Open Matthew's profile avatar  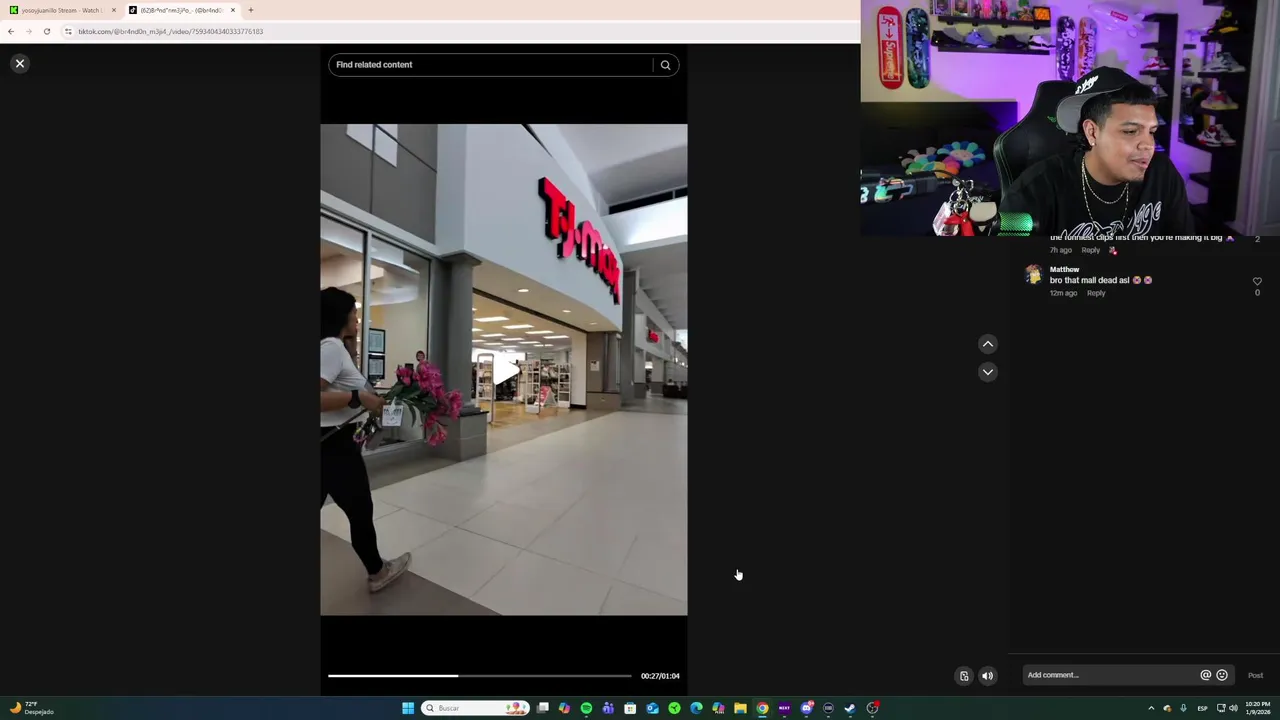coord(1033,275)
